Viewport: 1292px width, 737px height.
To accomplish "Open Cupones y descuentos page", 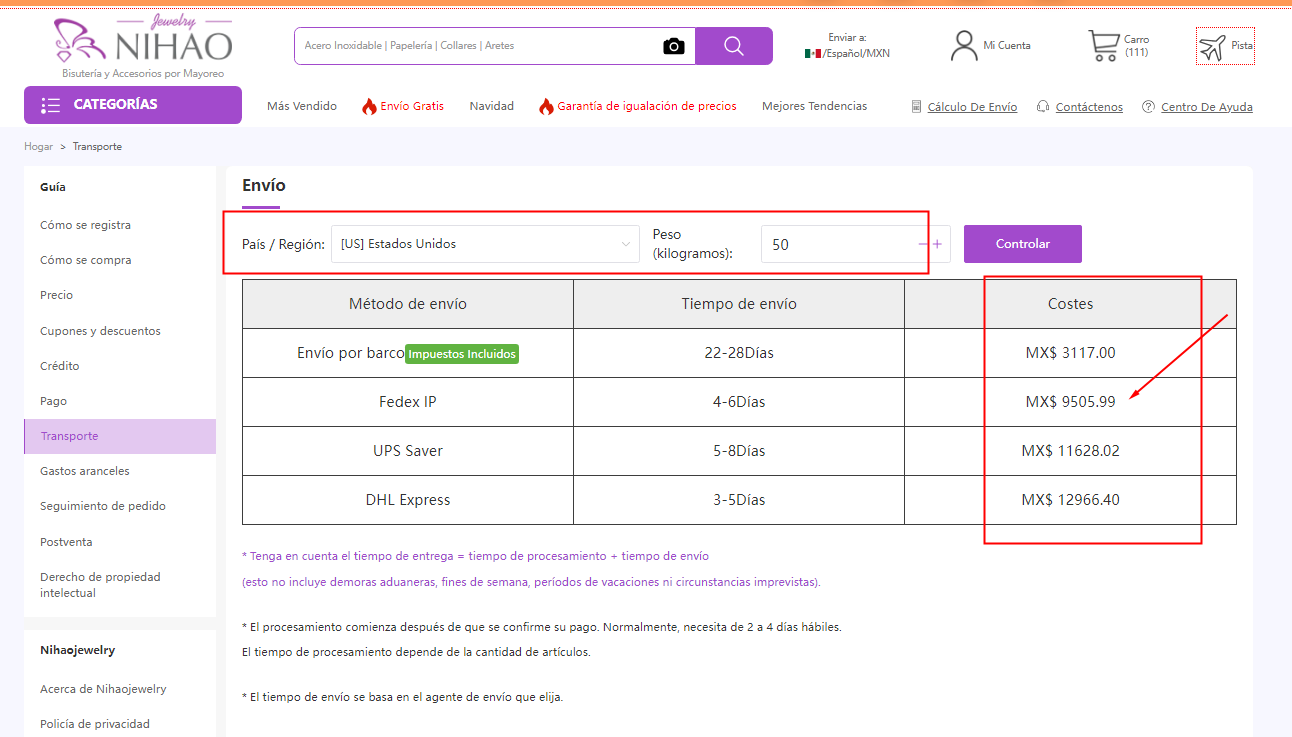I will [100, 331].
